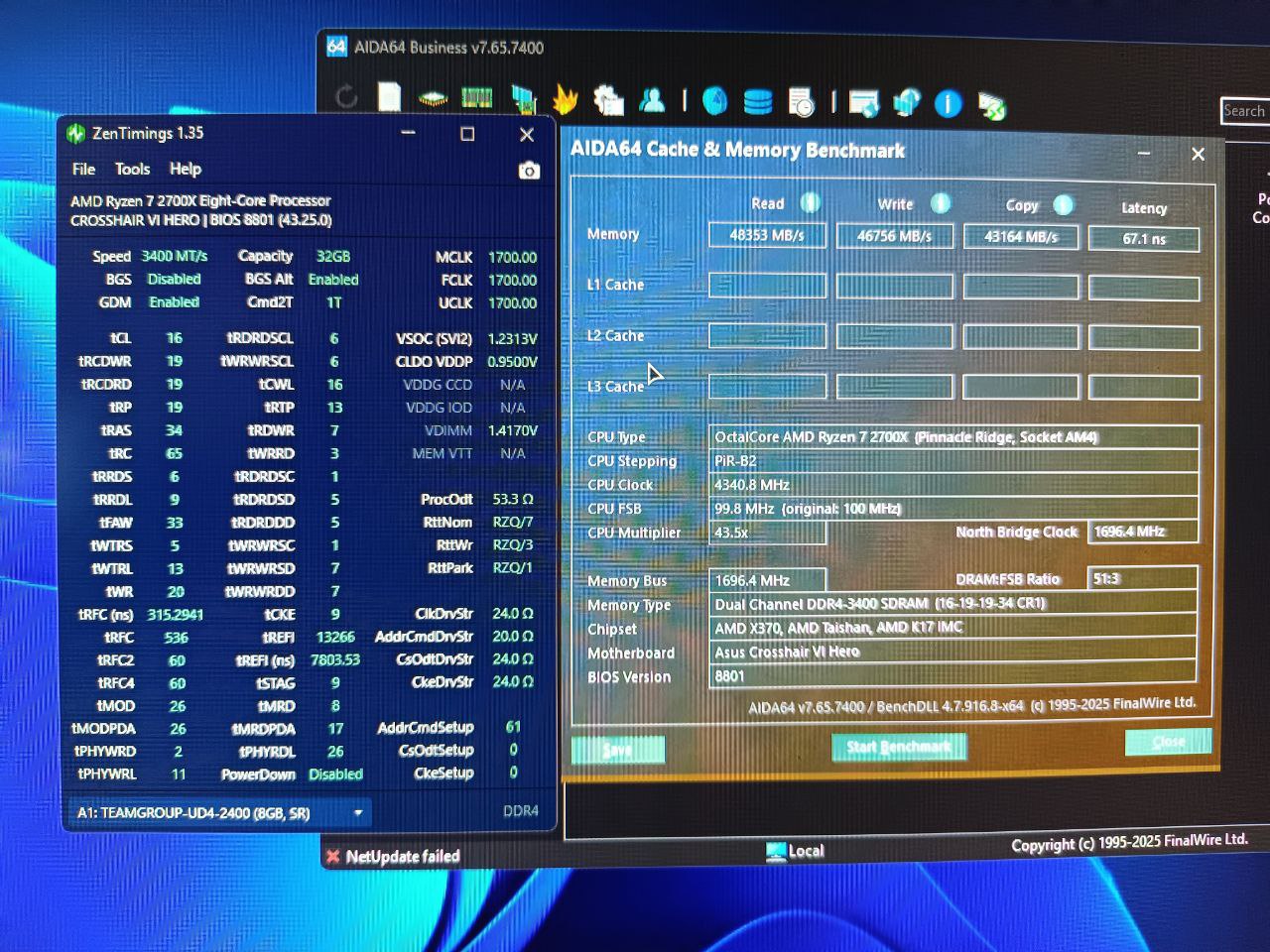Open the green memory module icon
The image size is (1270, 952).
point(476,97)
